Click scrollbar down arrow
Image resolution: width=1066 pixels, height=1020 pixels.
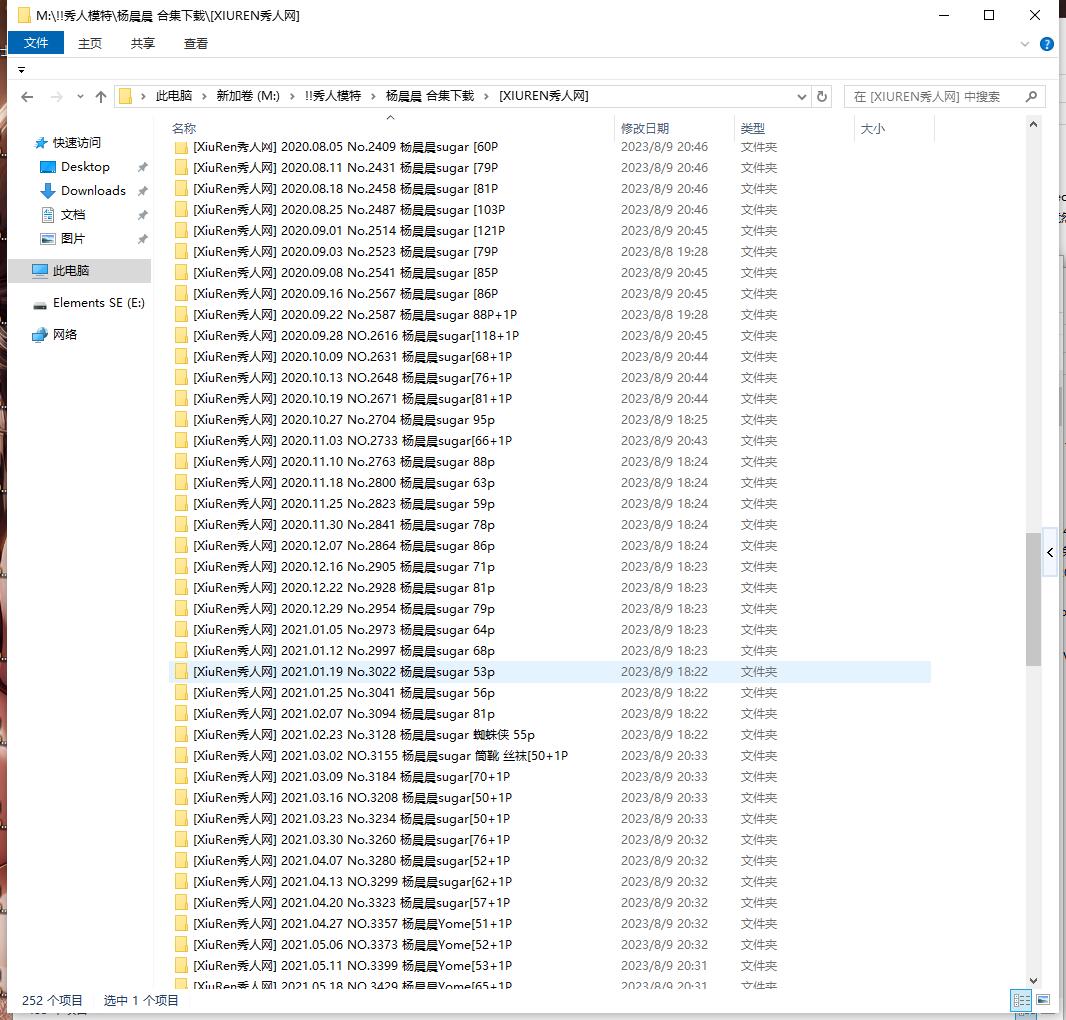coord(1033,981)
